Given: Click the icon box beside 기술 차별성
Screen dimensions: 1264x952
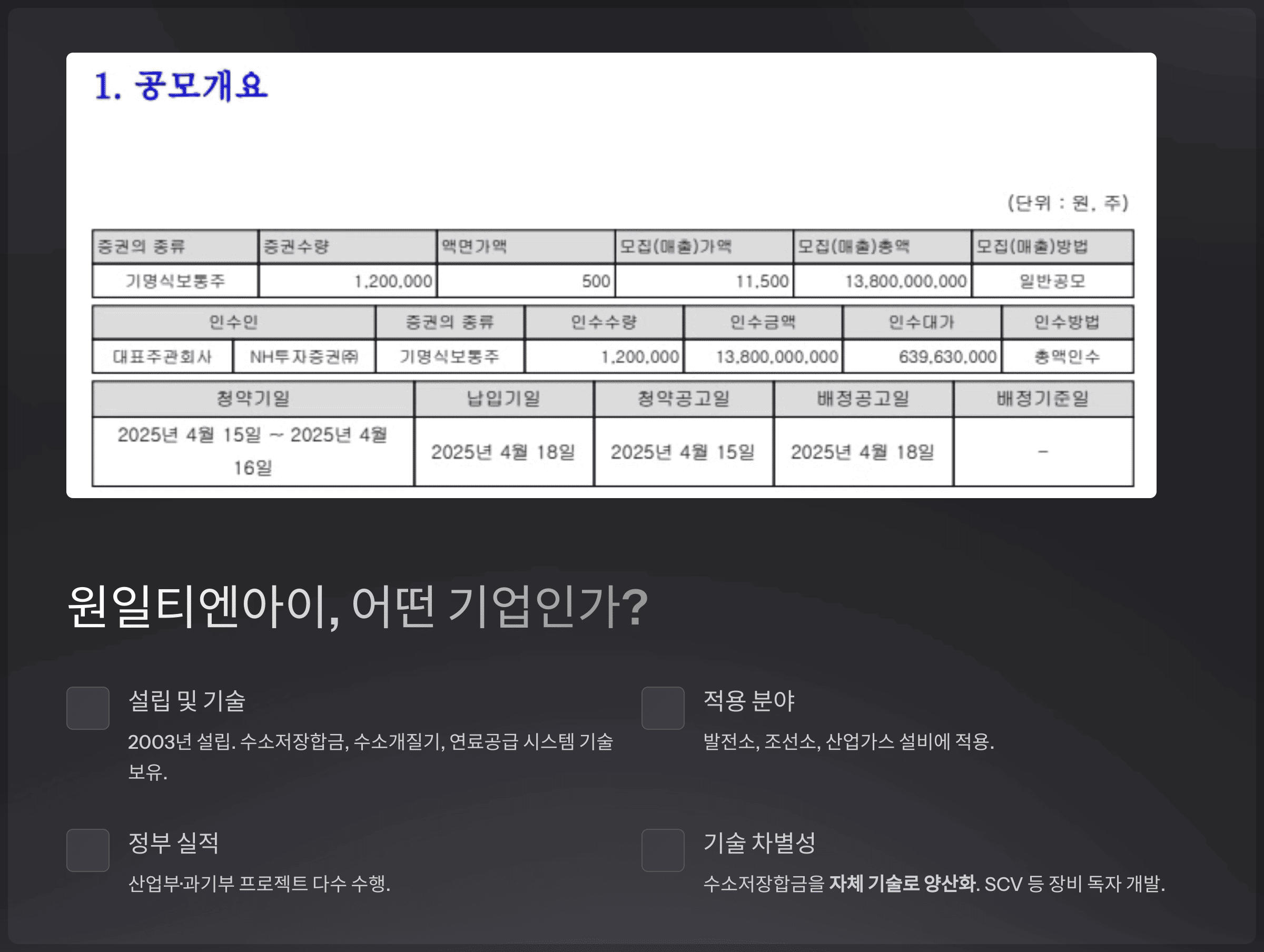Looking at the screenshot, I should [663, 850].
